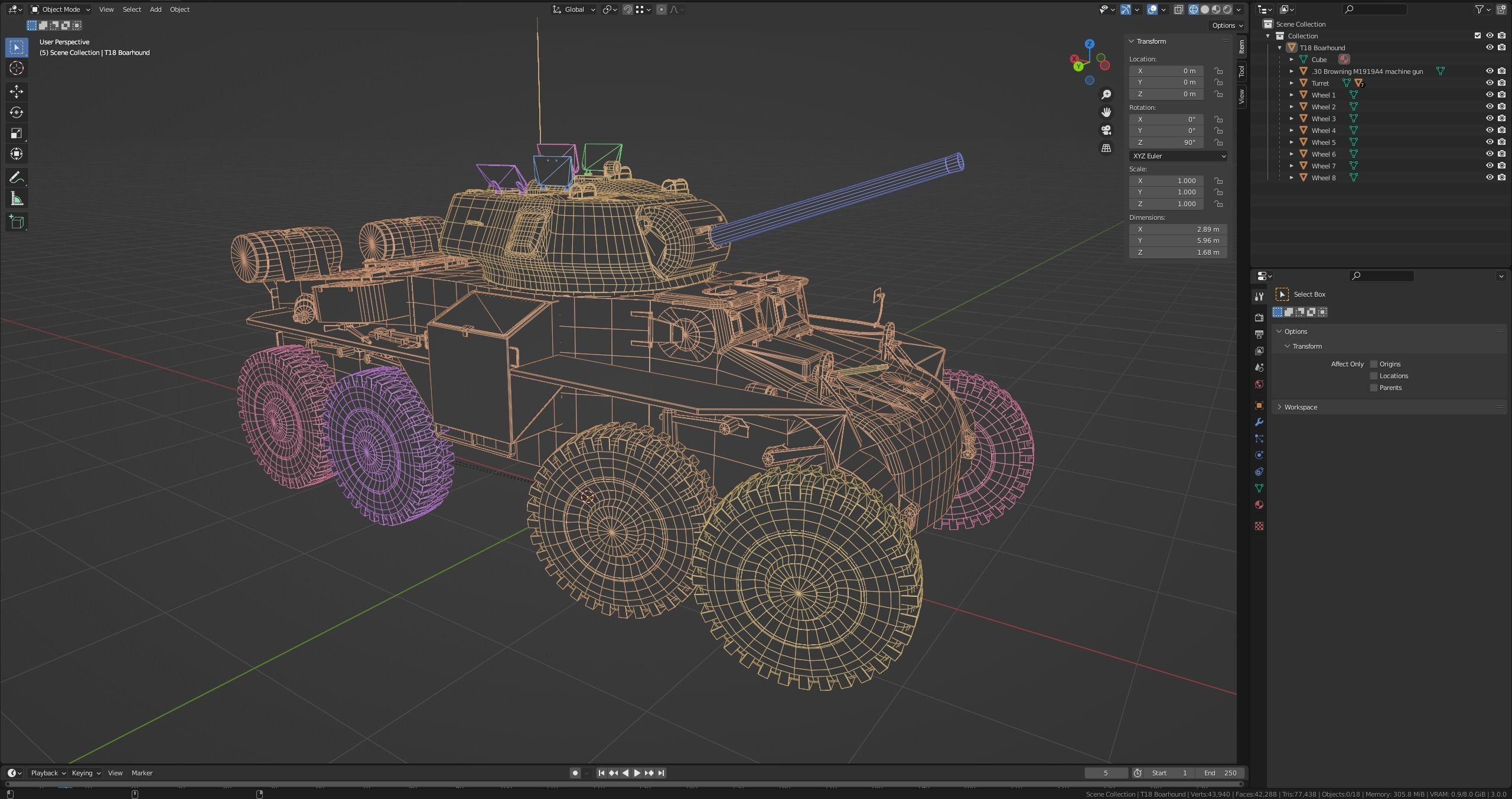
Task: Enable Affect Only Parents checkbox
Action: click(x=1374, y=388)
